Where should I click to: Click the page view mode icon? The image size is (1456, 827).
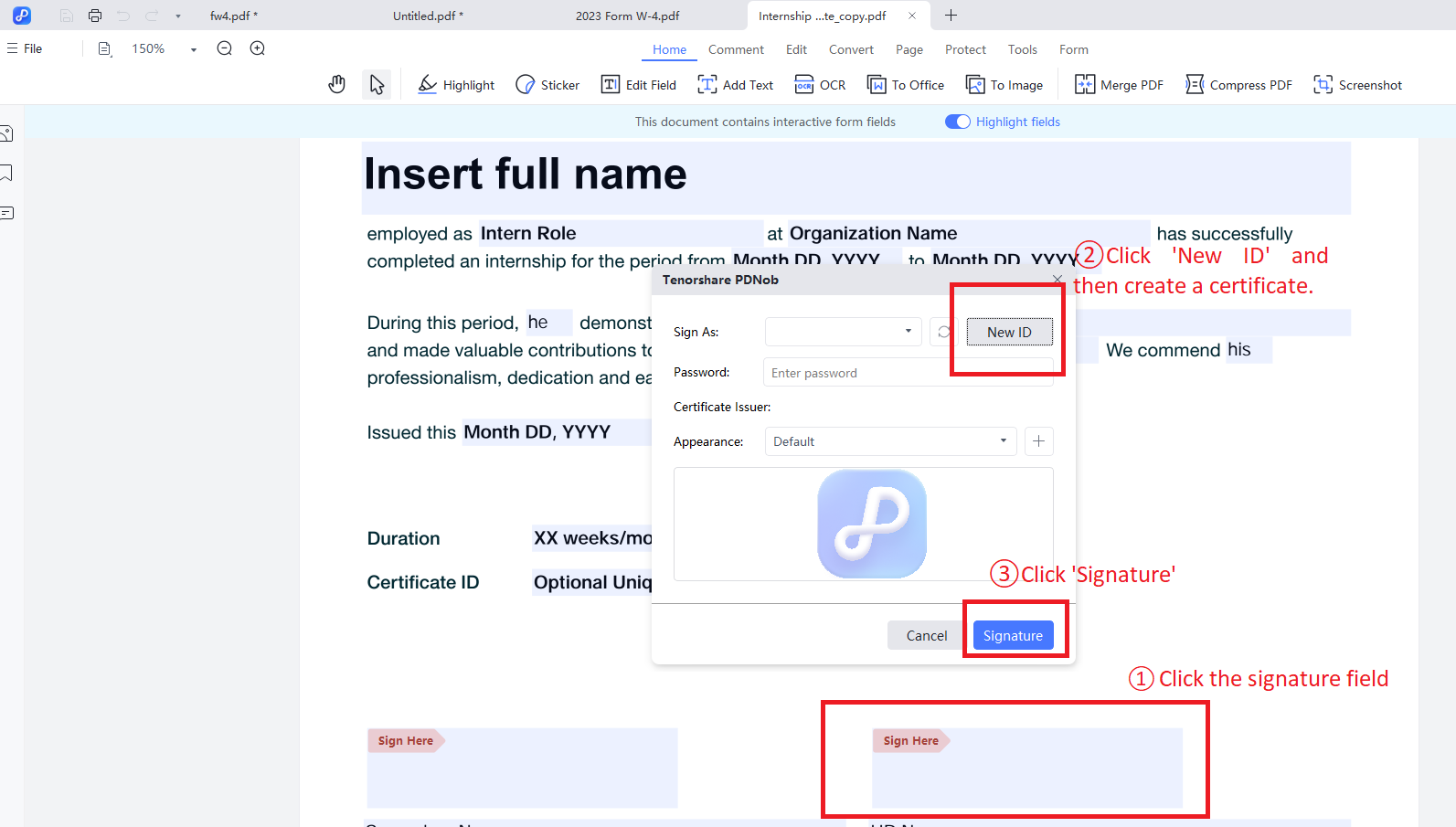105,48
